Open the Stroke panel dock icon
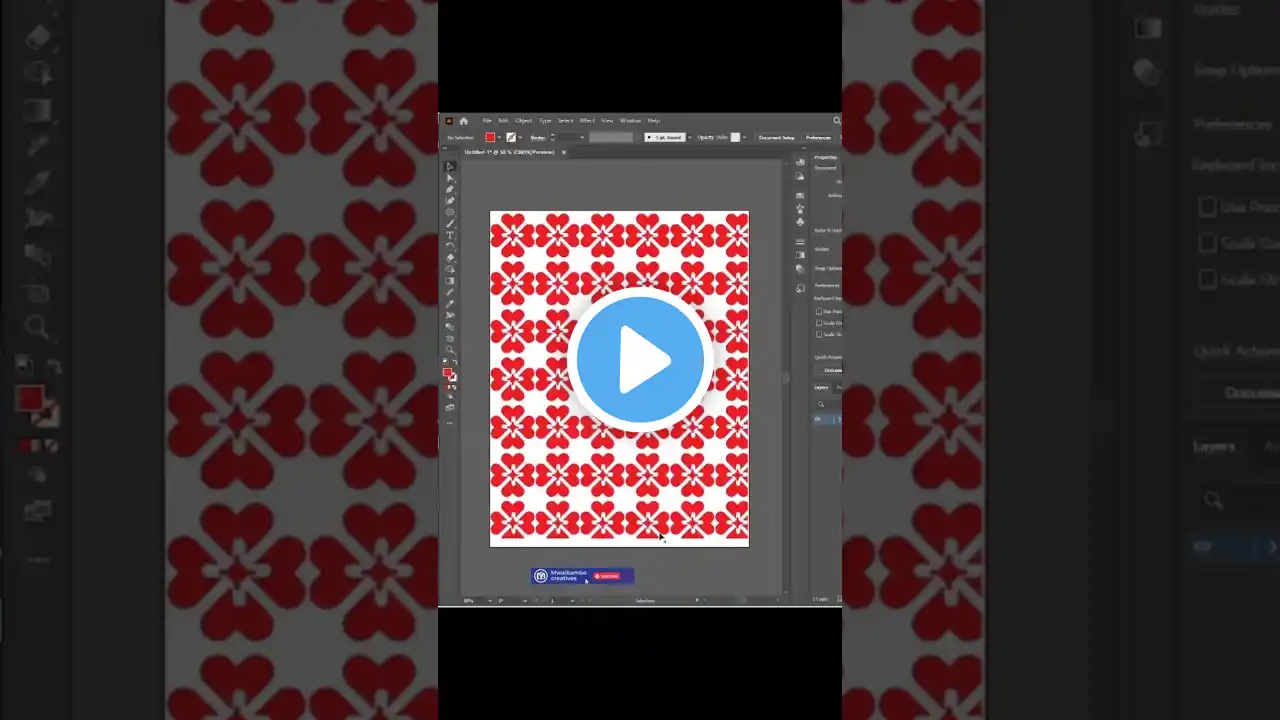 coord(800,242)
